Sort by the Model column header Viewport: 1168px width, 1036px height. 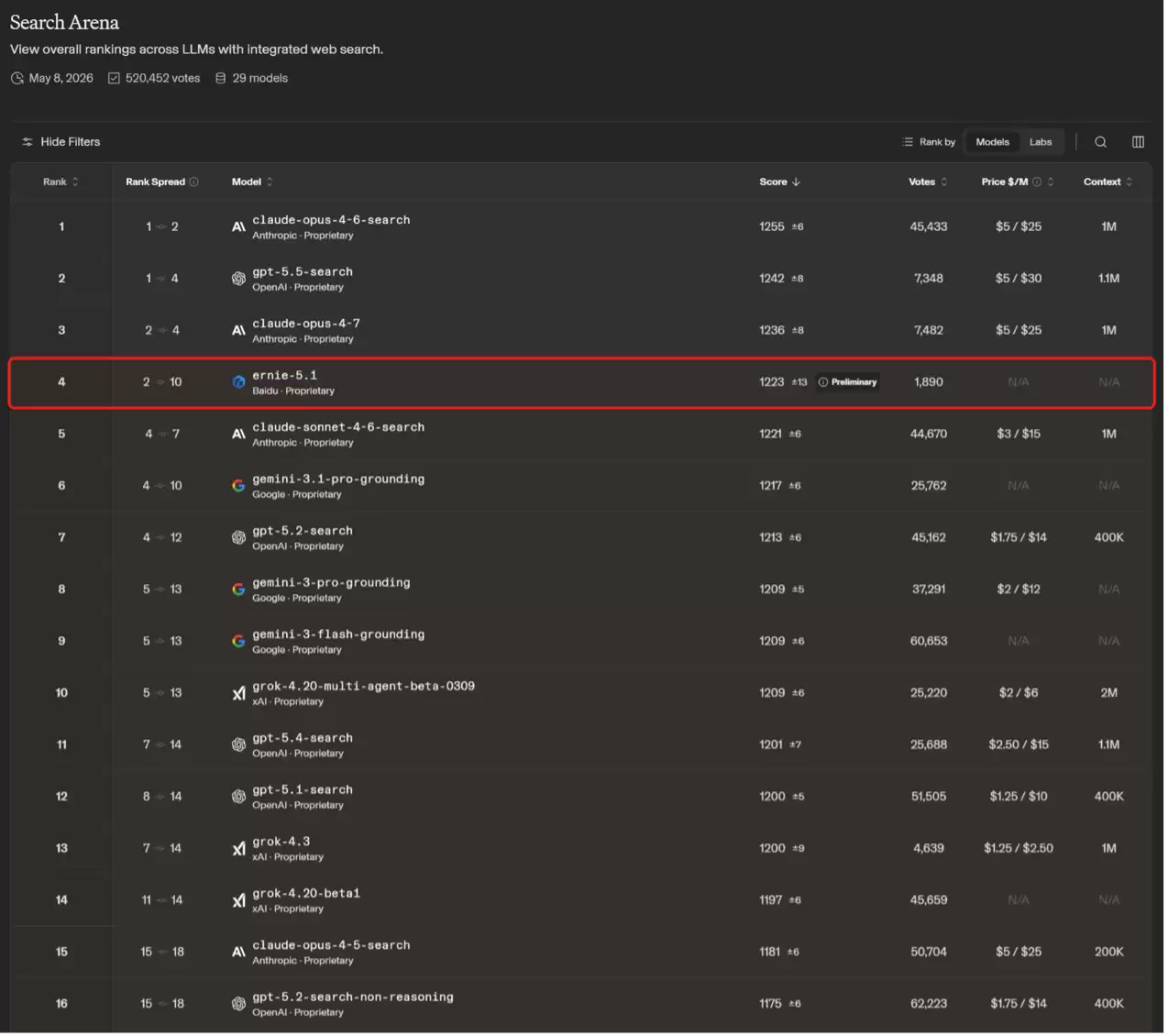click(x=253, y=182)
